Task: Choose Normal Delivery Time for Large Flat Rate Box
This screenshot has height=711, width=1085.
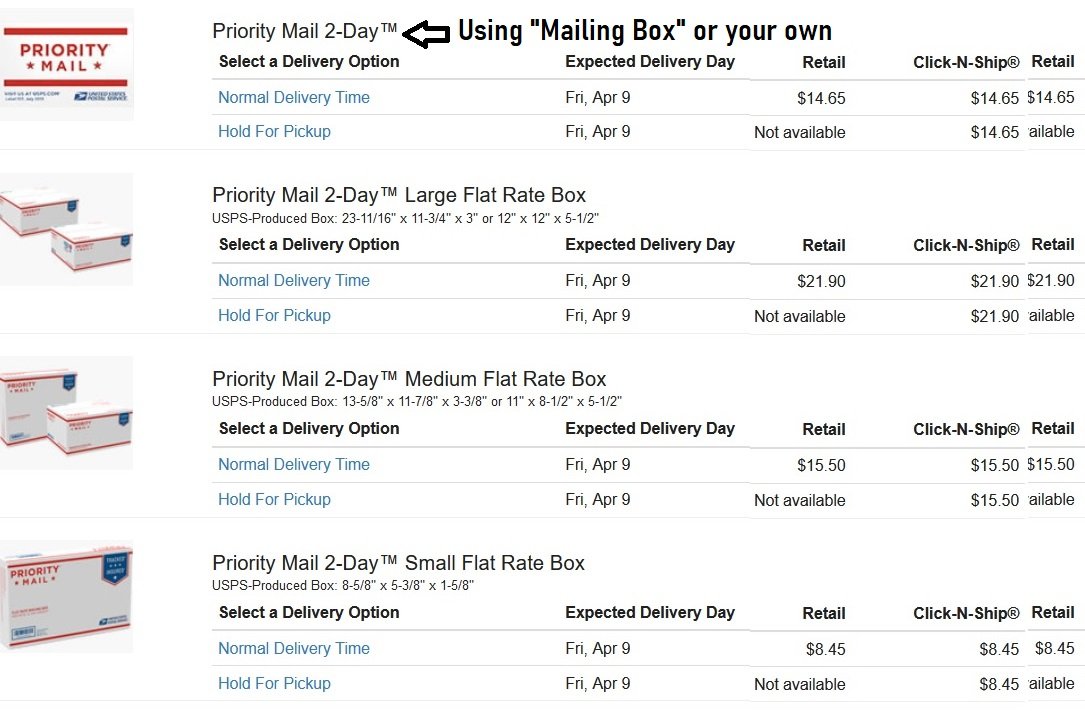Action: [x=294, y=281]
